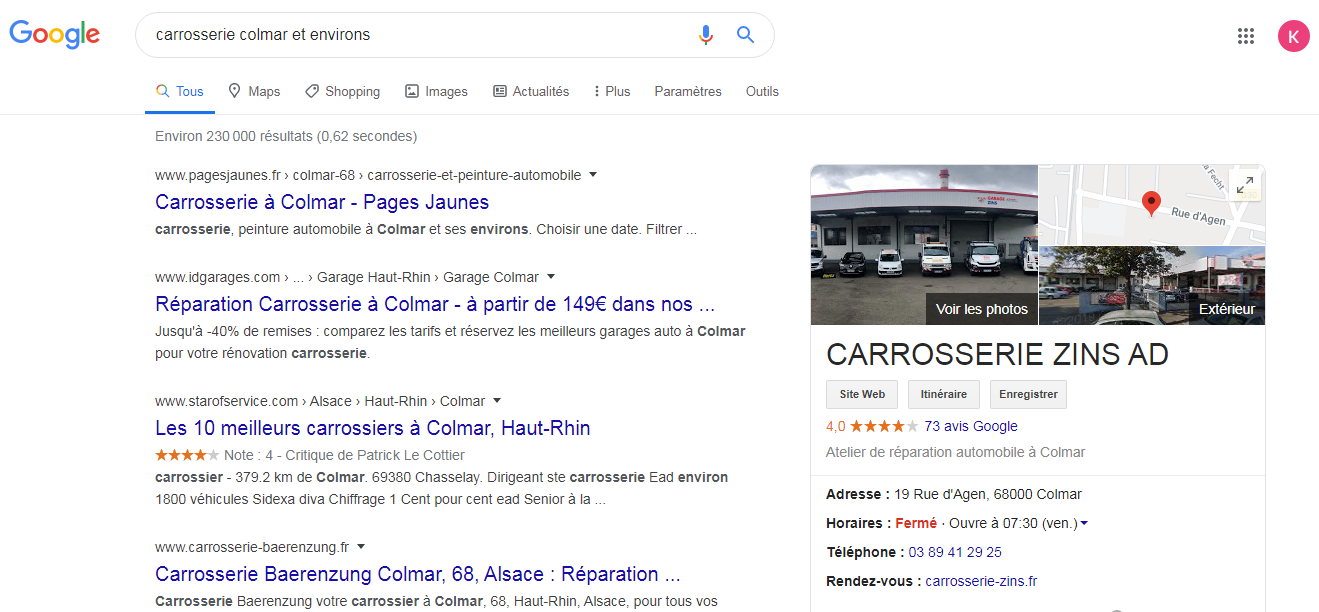Screen dimensions: 1319x612
Task: Open Réparation Carrosserie à Colmar result
Action: [436, 304]
